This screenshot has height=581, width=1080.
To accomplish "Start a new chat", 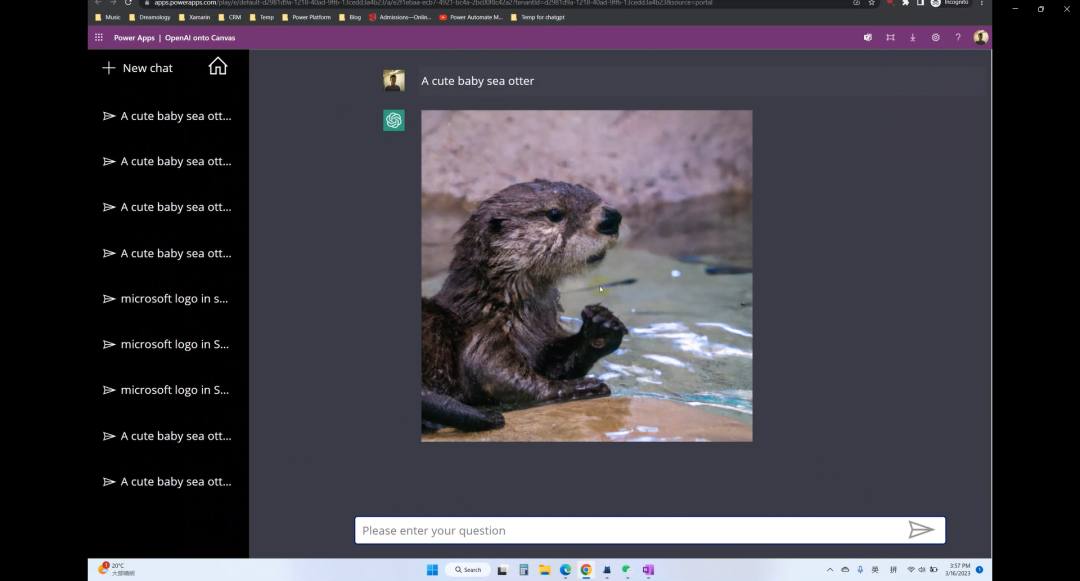I will click(x=137, y=67).
